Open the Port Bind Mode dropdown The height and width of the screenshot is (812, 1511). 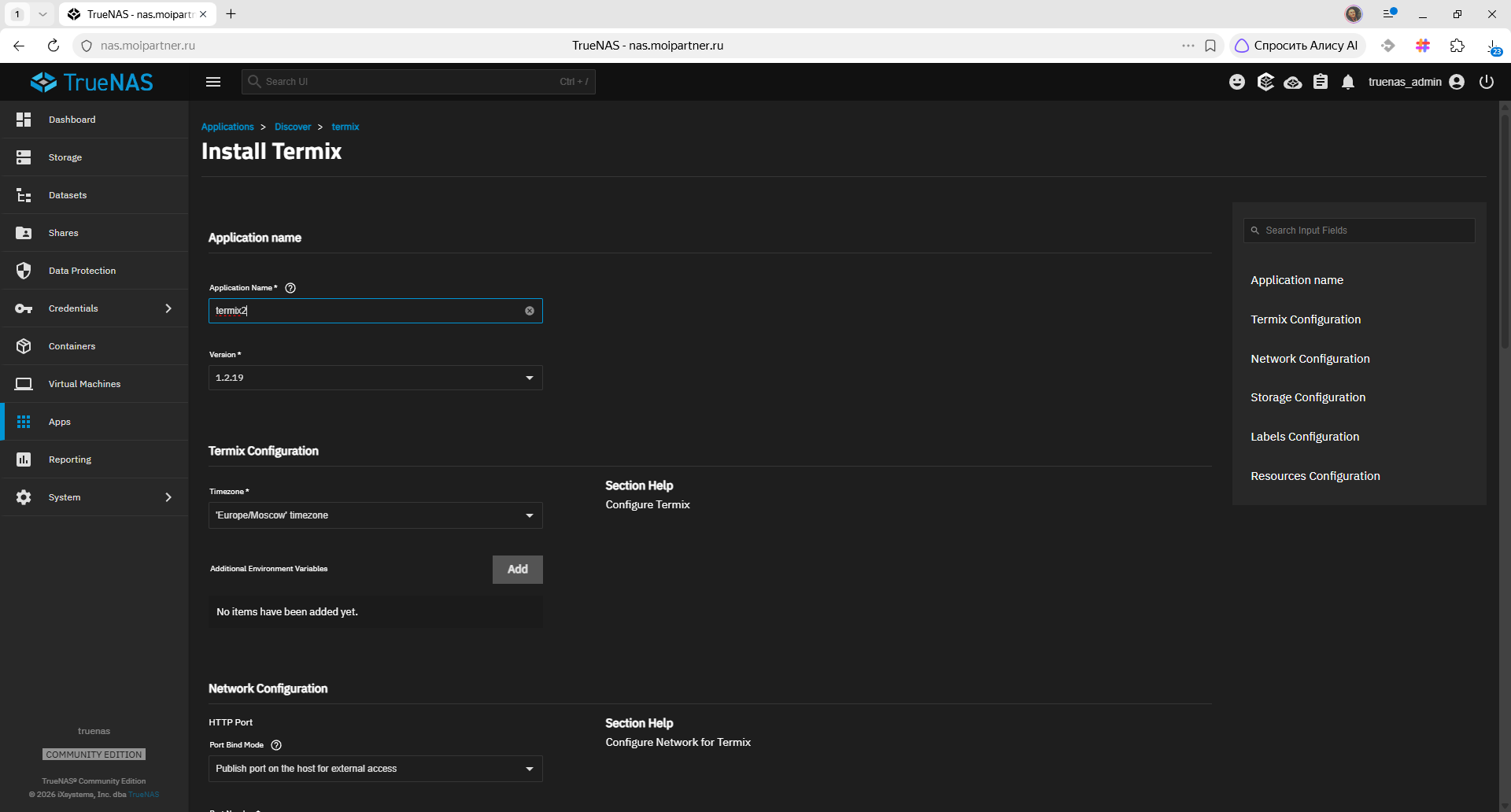click(x=375, y=769)
